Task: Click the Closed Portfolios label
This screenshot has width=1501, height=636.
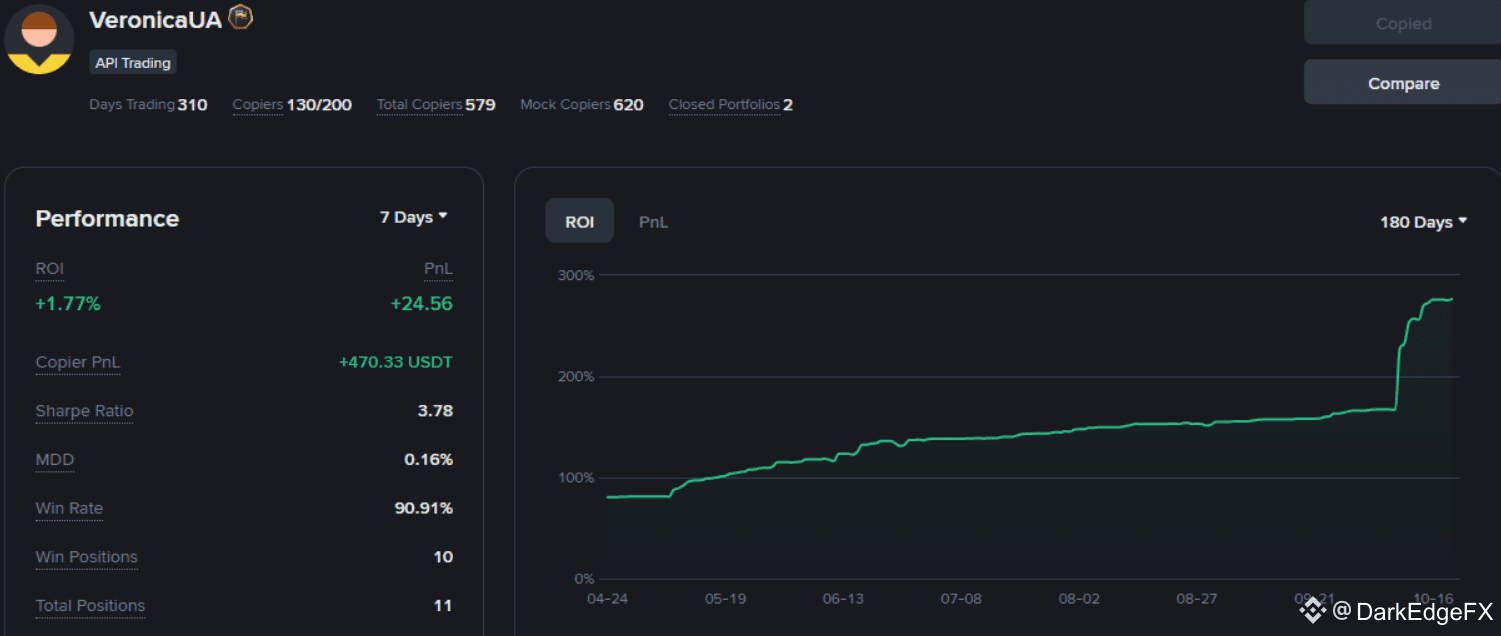Action: [723, 105]
